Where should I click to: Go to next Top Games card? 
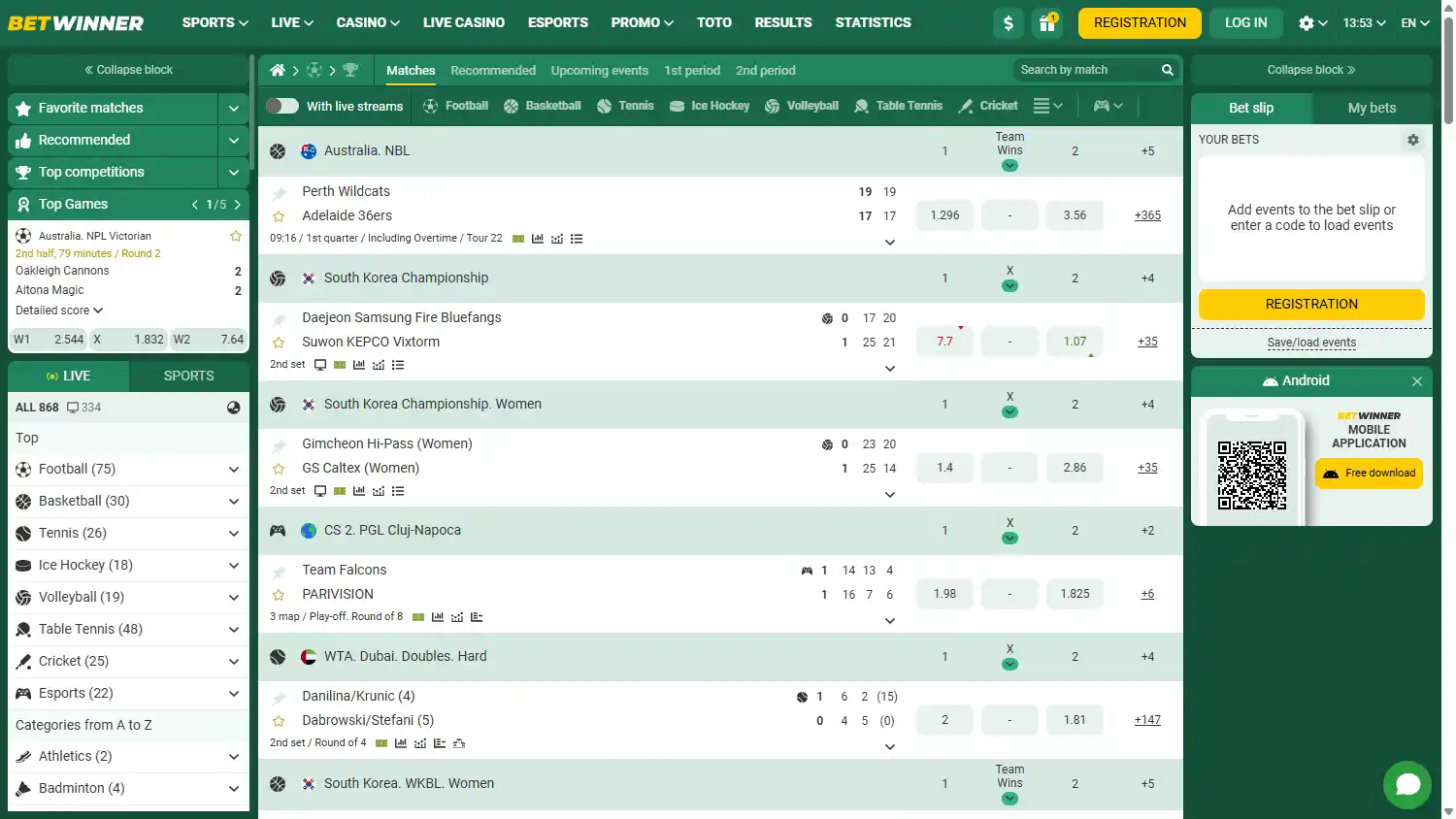[237, 205]
